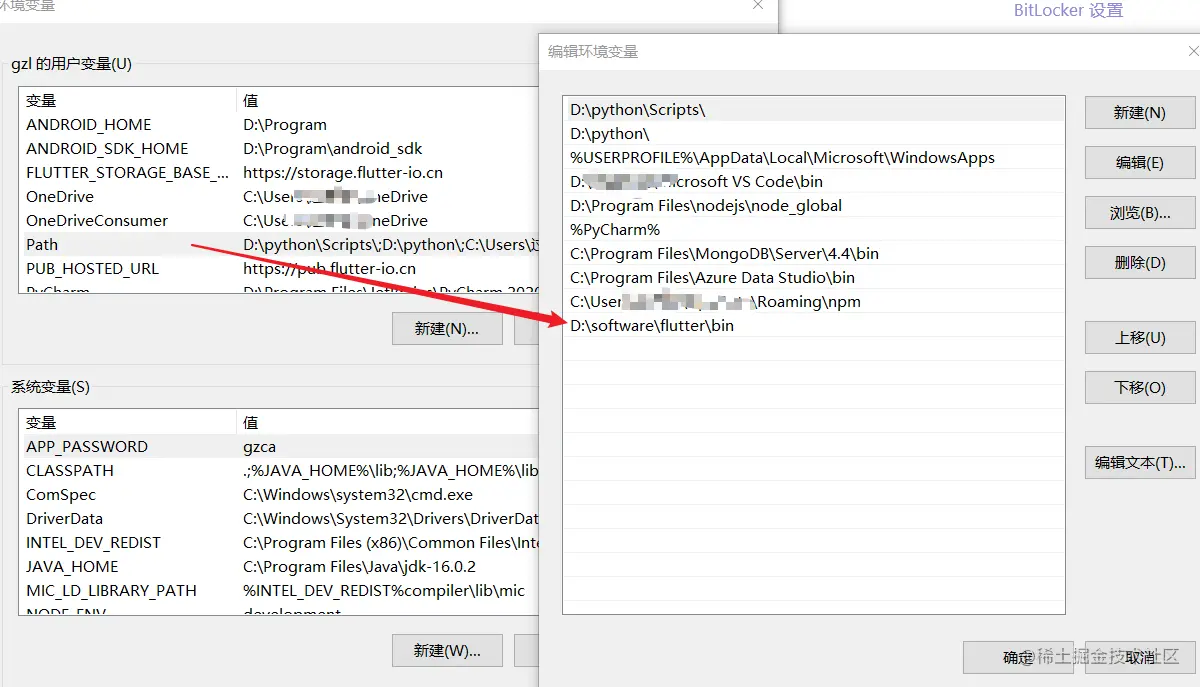The image size is (1200, 687).
Task: Select the CLASSPATH system variable row
Action: [x=279, y=471]
